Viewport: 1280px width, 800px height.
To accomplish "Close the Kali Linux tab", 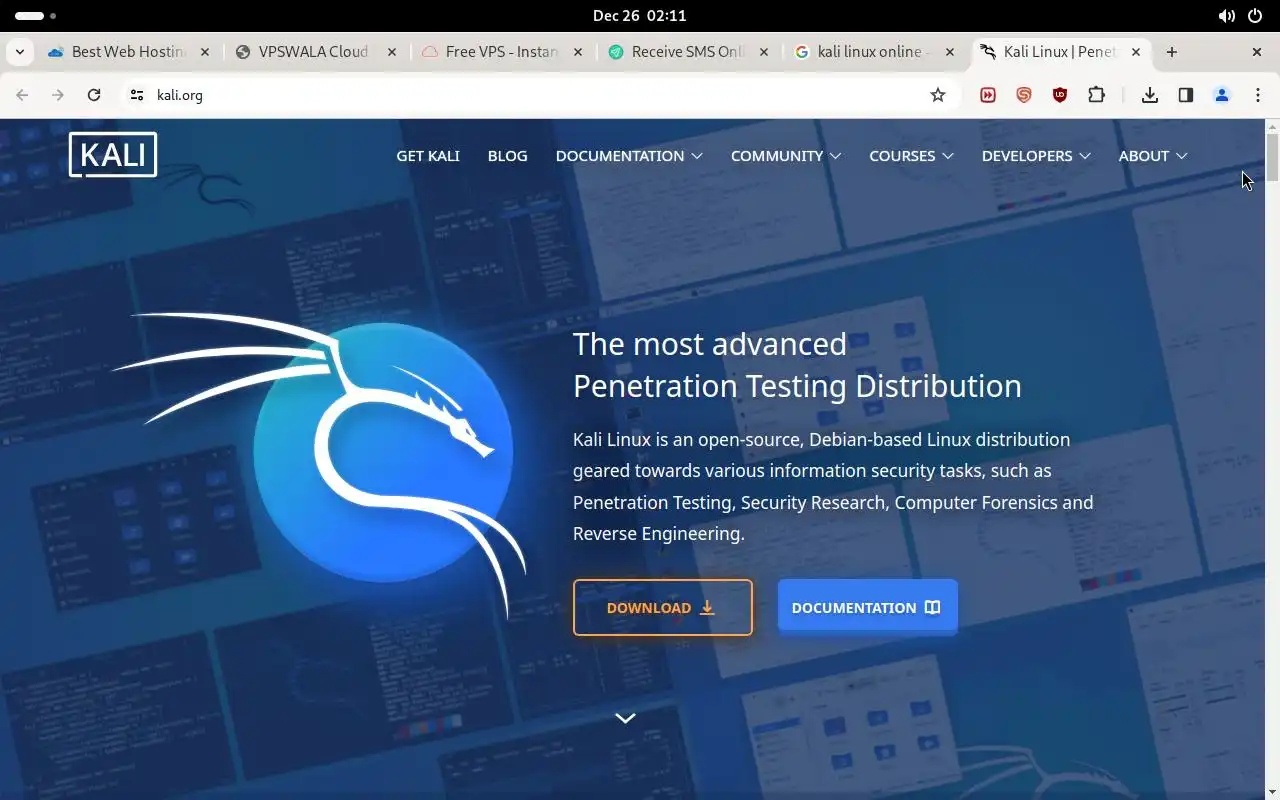I will [1136, 52].
